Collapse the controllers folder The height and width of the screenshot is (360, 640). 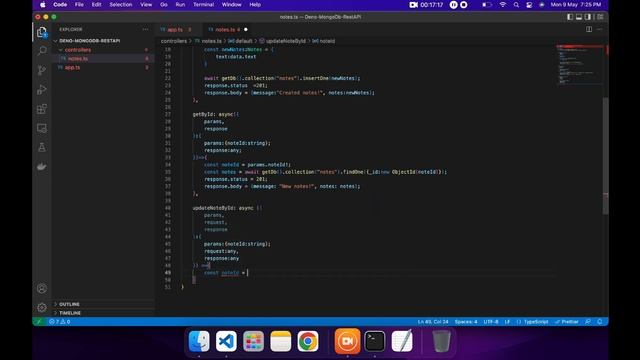point(78,50)
